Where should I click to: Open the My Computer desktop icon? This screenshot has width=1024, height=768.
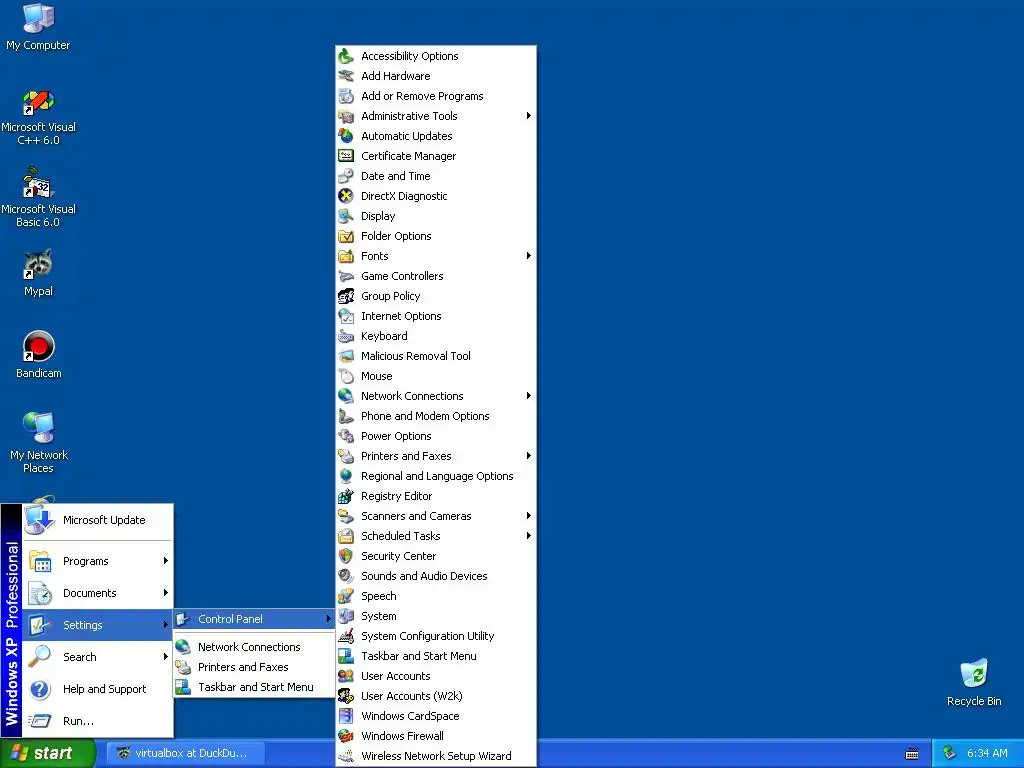[x=38, y=27]
